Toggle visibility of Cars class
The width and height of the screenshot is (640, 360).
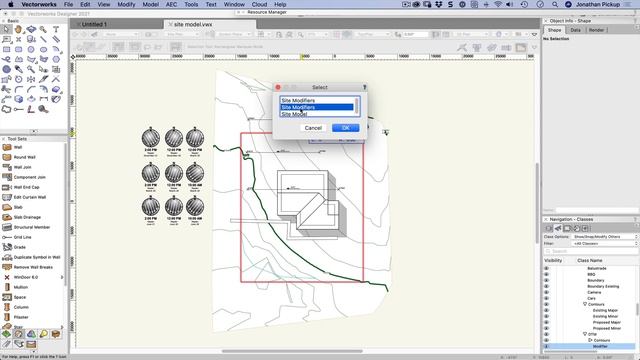547,298
